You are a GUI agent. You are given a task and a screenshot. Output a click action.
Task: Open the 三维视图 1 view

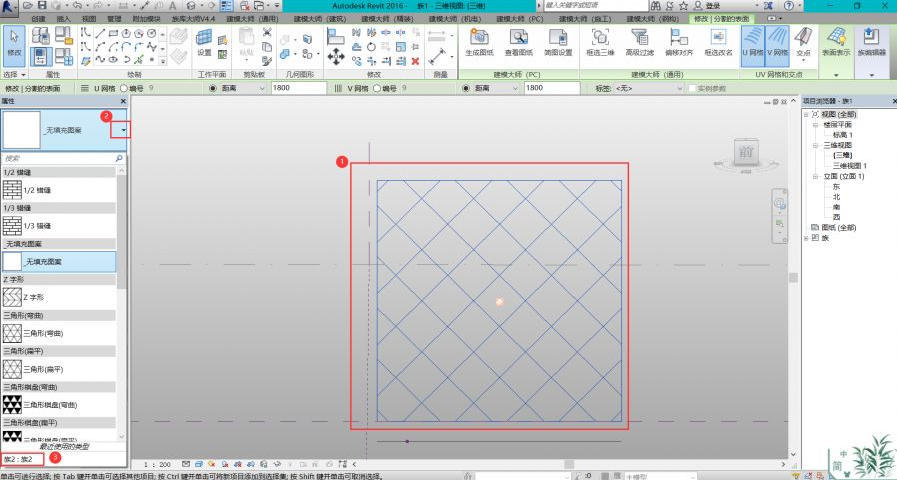tap(850, 166)
